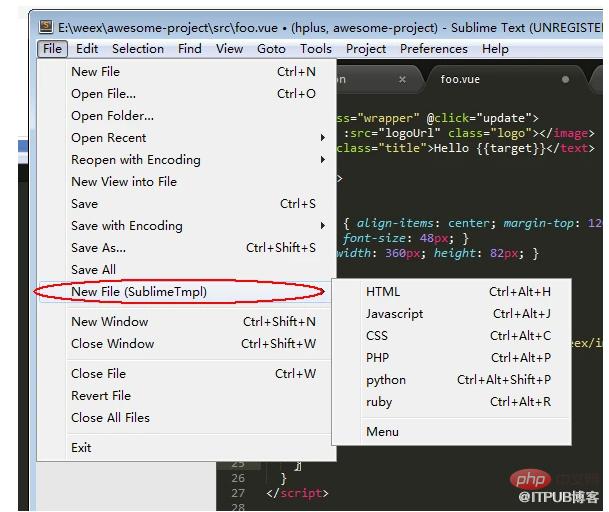Choose Close File entry
This screenshot has height=512, width=609.
coord(187,374)
